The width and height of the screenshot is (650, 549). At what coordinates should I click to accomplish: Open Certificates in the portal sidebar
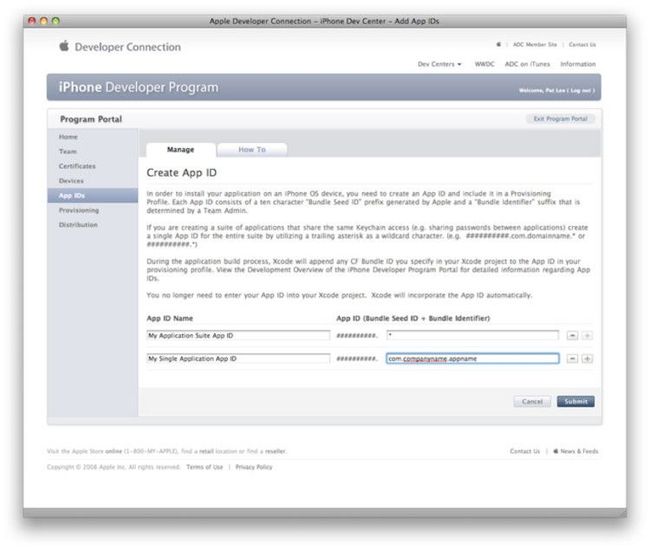77,166
